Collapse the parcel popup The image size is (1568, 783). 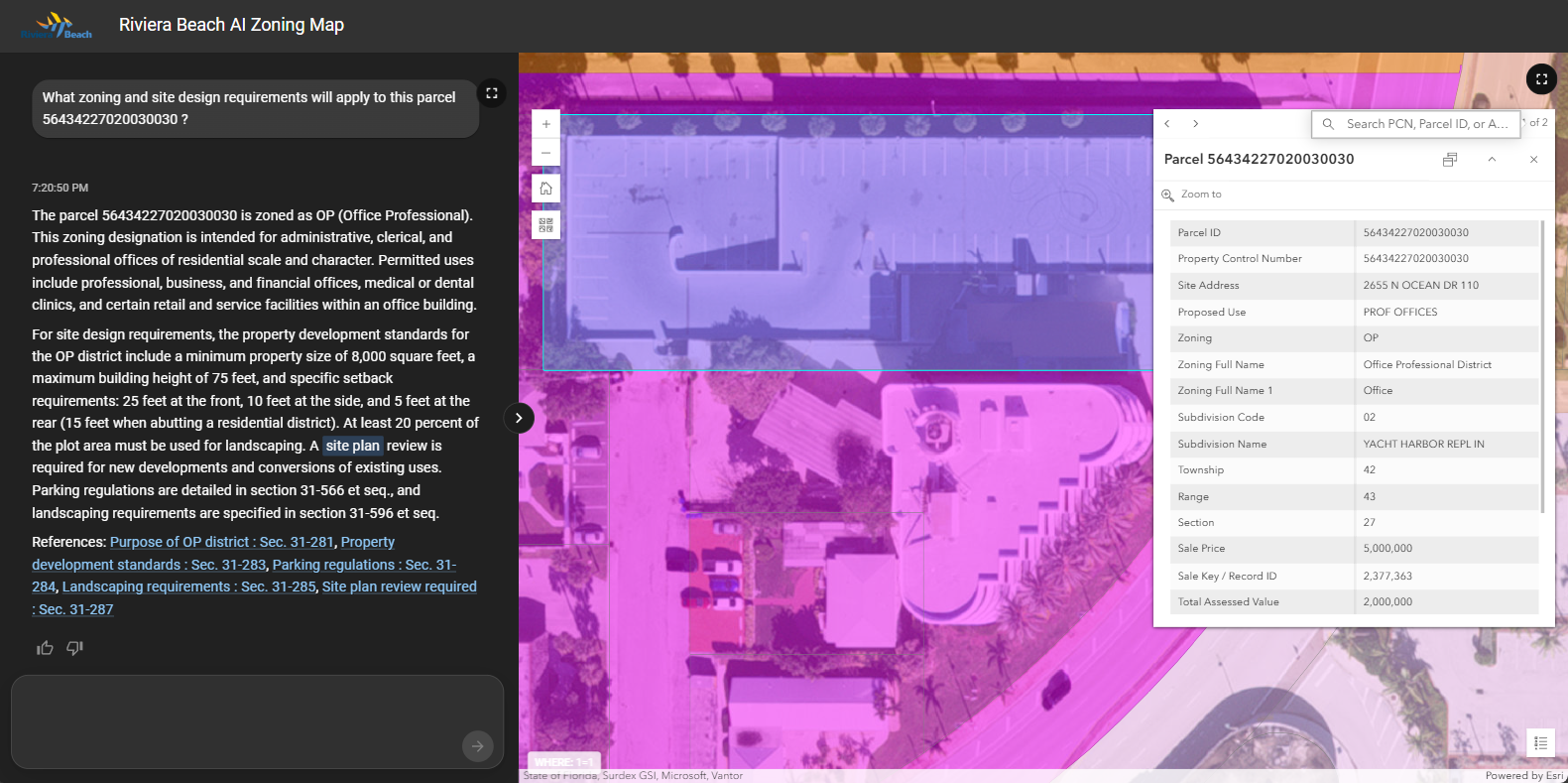pyautogui.click(x=1492, y=160)
